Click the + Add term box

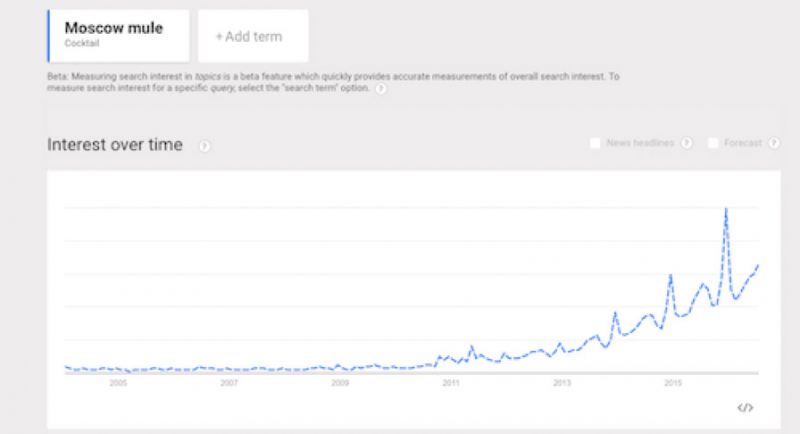[x=252, y=36]
